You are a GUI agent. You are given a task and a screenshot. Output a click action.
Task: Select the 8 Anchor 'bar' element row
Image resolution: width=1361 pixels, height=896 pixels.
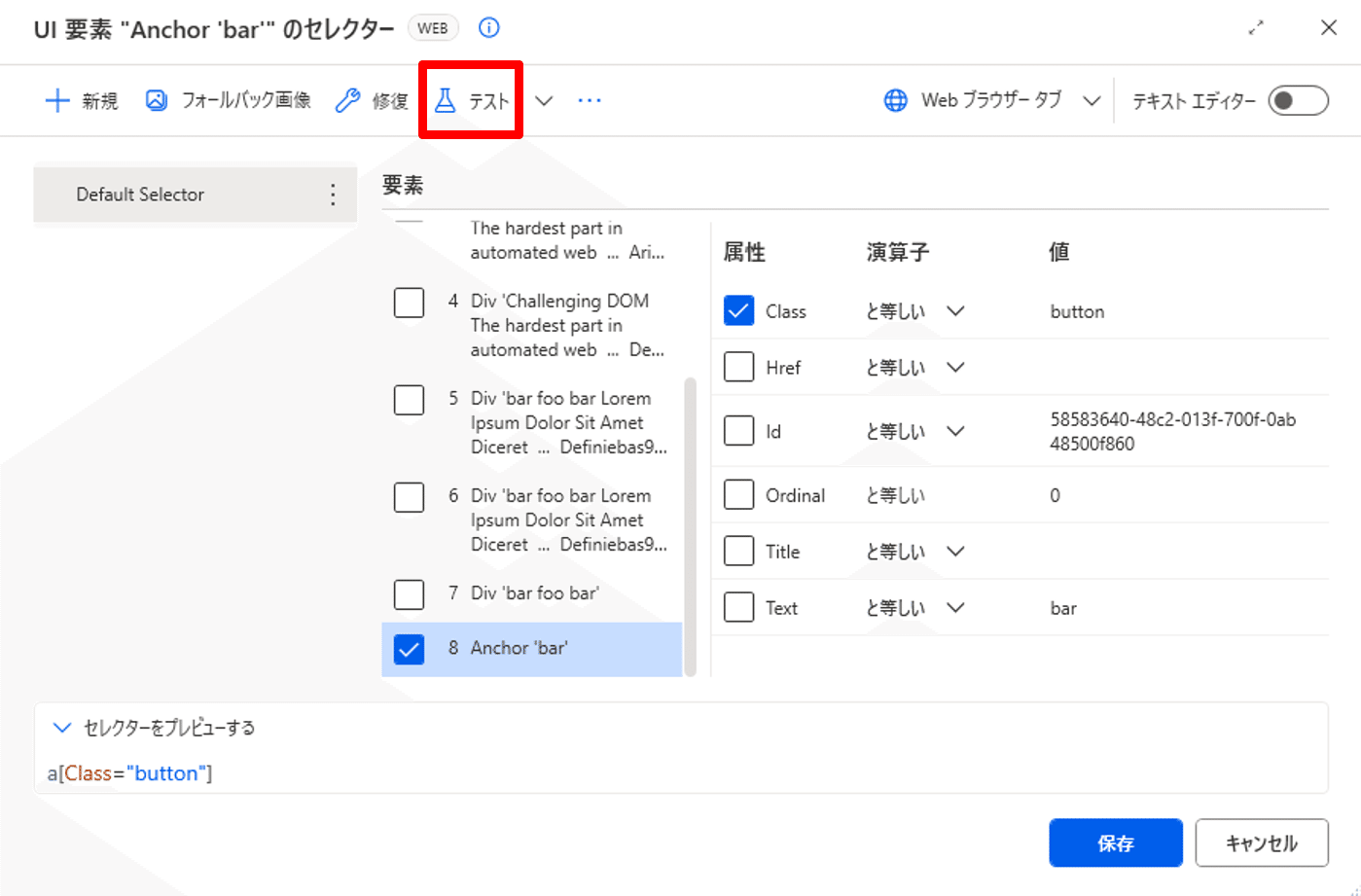tap(532, 649)
